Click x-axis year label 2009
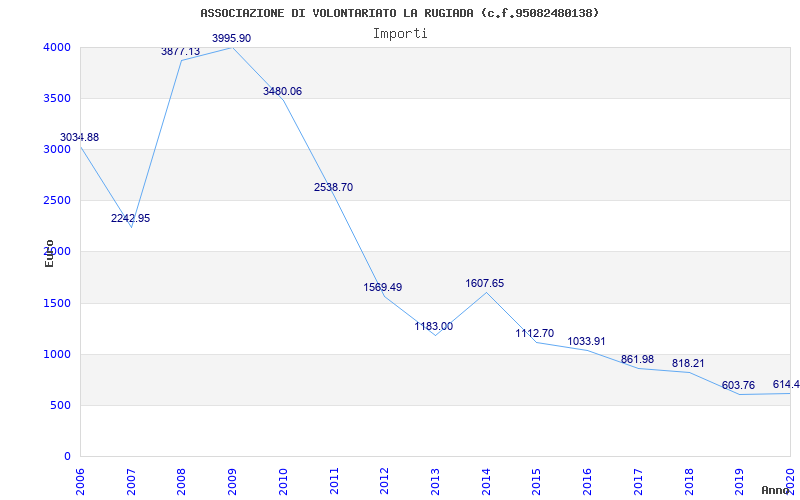800x500 pixels. point(232,481)
